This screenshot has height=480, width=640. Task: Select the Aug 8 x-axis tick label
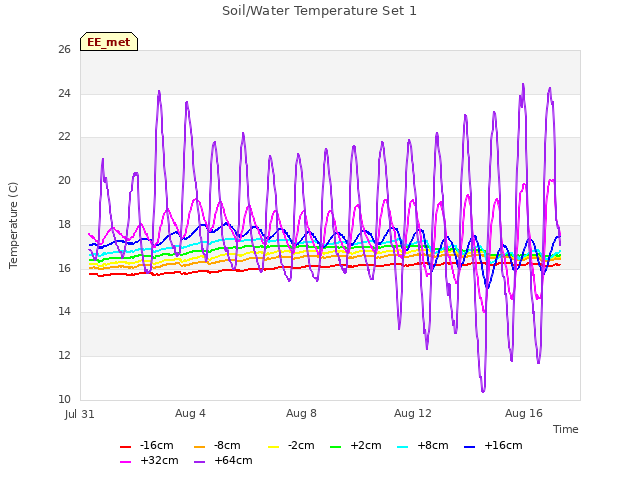pos(301,413)
